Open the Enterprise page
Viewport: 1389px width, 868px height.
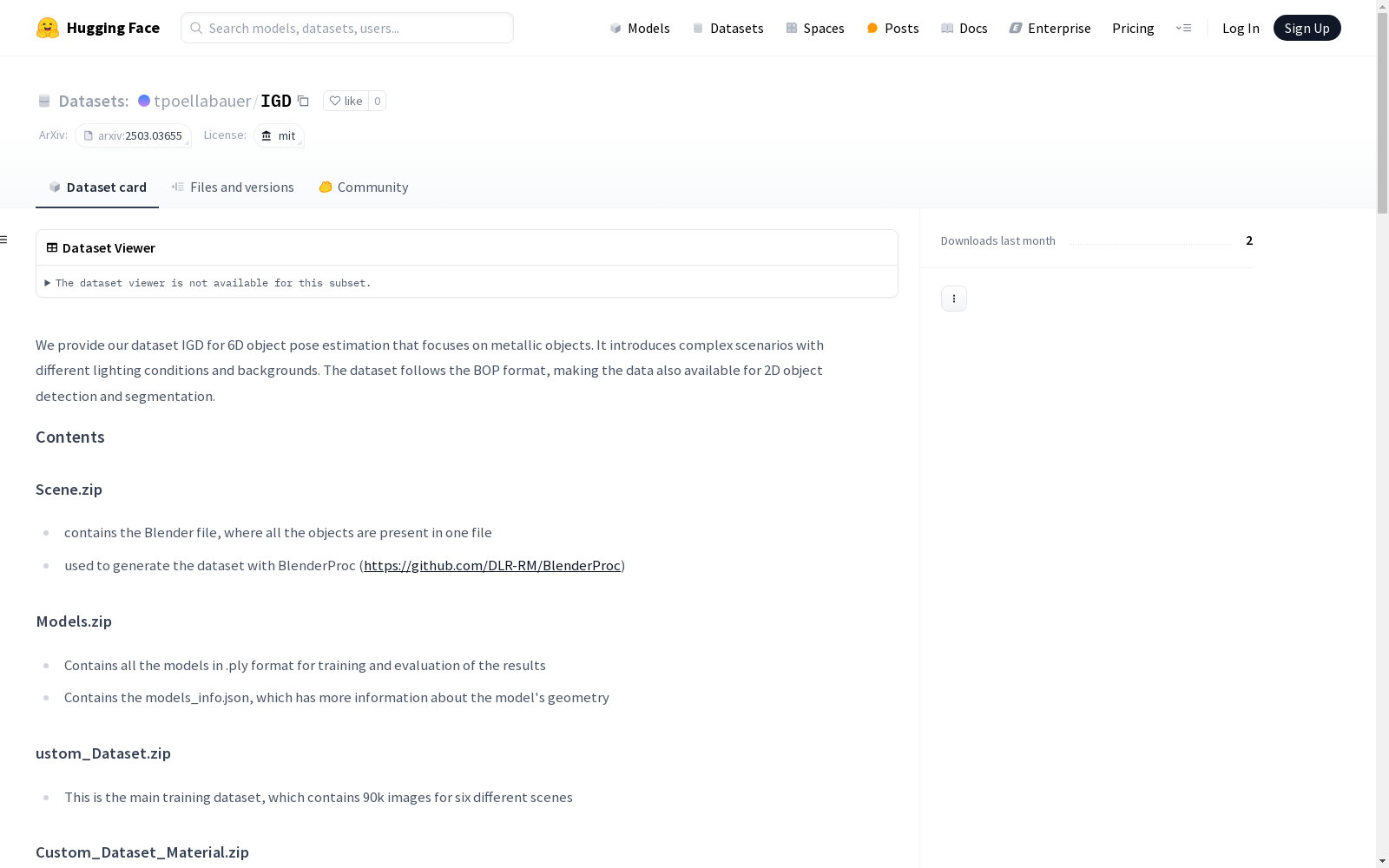coord(1050,28)
